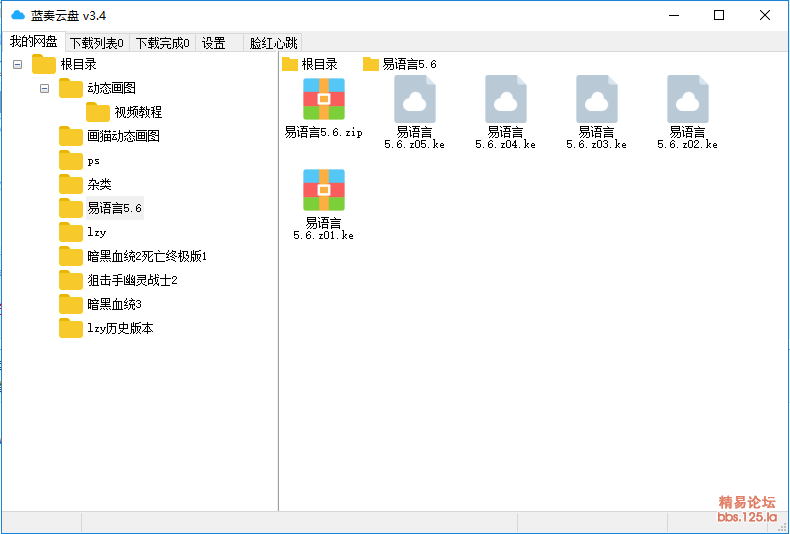Click the lzy历史版本 folder icon
This screenshot has height=534, width=790.
click(71, 328)
